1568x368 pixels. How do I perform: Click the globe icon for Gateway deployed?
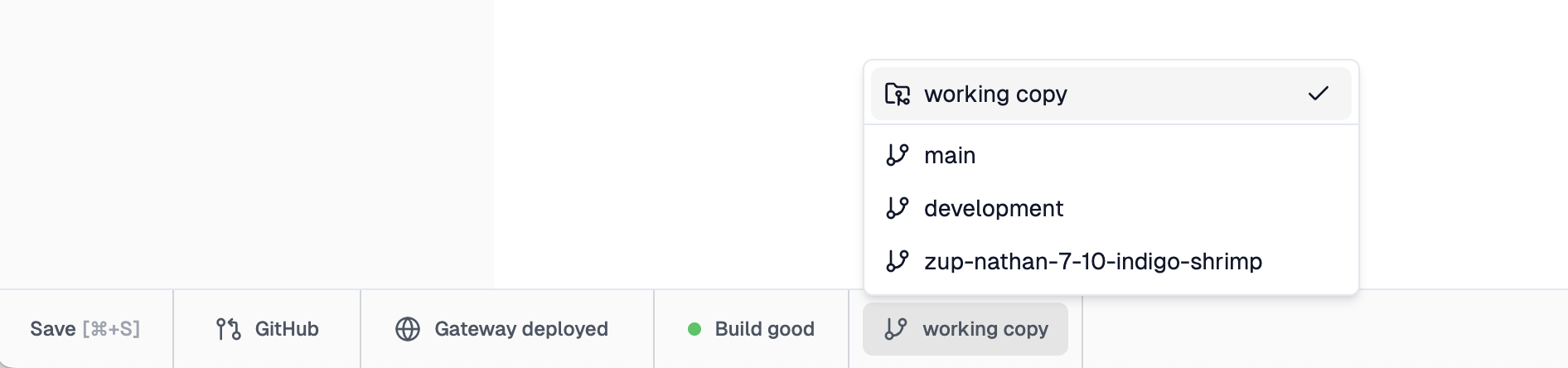click(408, 329)
